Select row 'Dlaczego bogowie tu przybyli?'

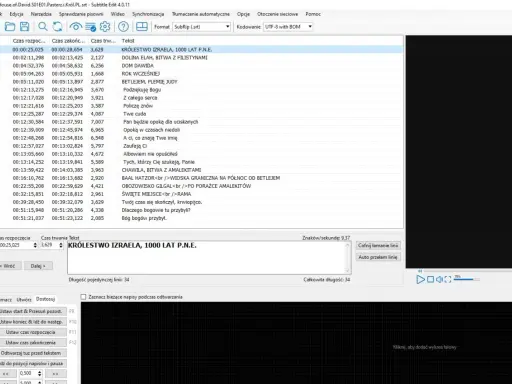point(201,210)
